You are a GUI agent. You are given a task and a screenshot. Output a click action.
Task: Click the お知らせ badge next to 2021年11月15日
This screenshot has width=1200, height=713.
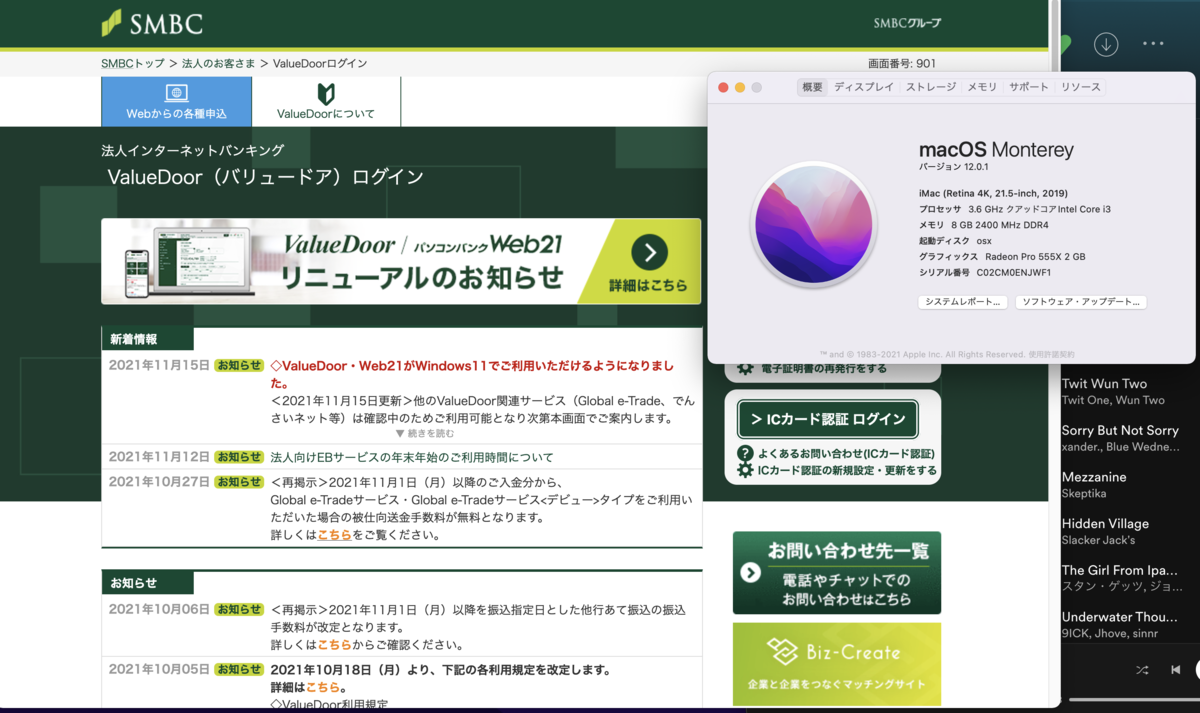[239, 366]
